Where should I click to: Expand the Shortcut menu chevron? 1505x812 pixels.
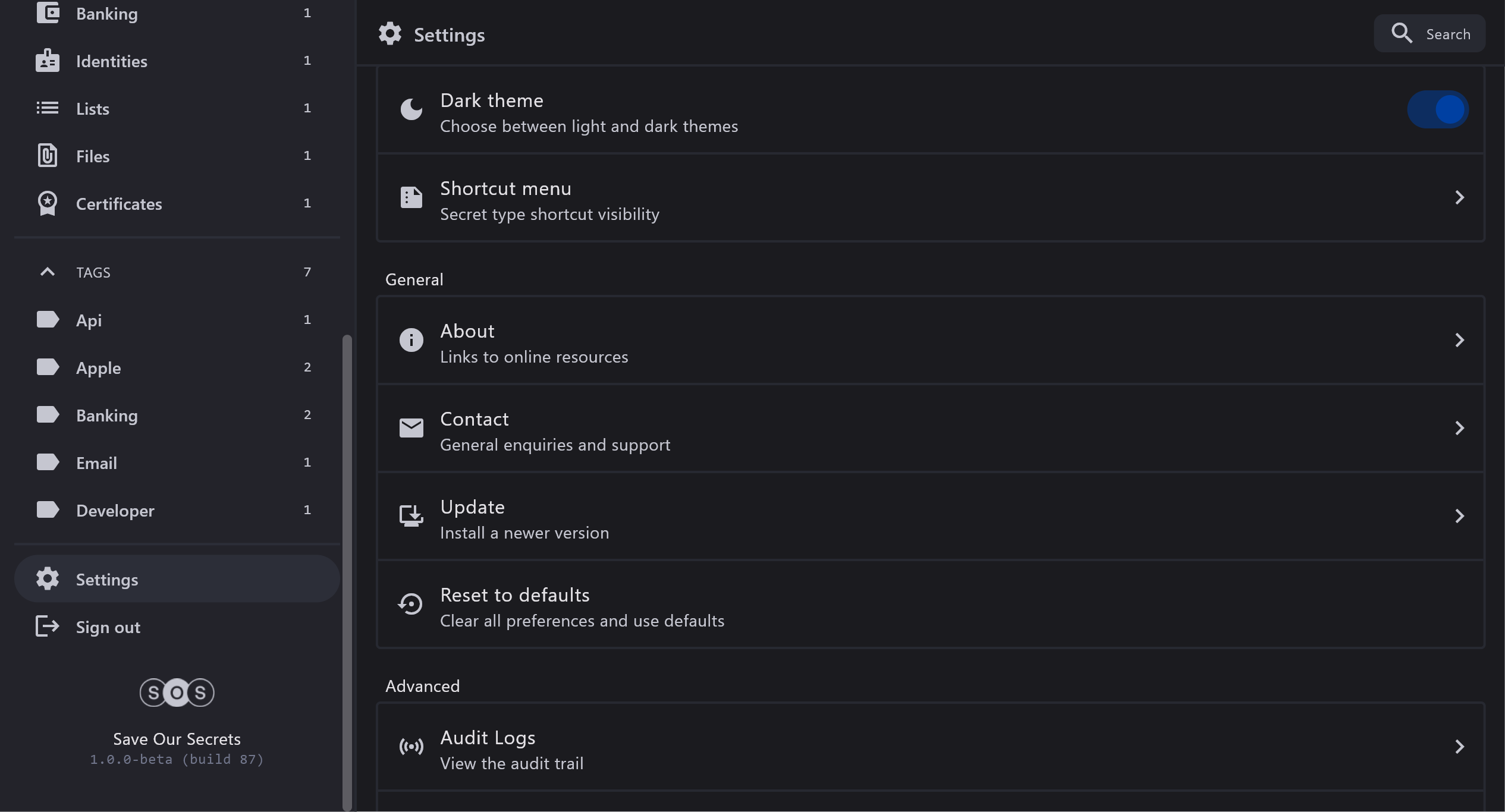(x=1459, y=197)
